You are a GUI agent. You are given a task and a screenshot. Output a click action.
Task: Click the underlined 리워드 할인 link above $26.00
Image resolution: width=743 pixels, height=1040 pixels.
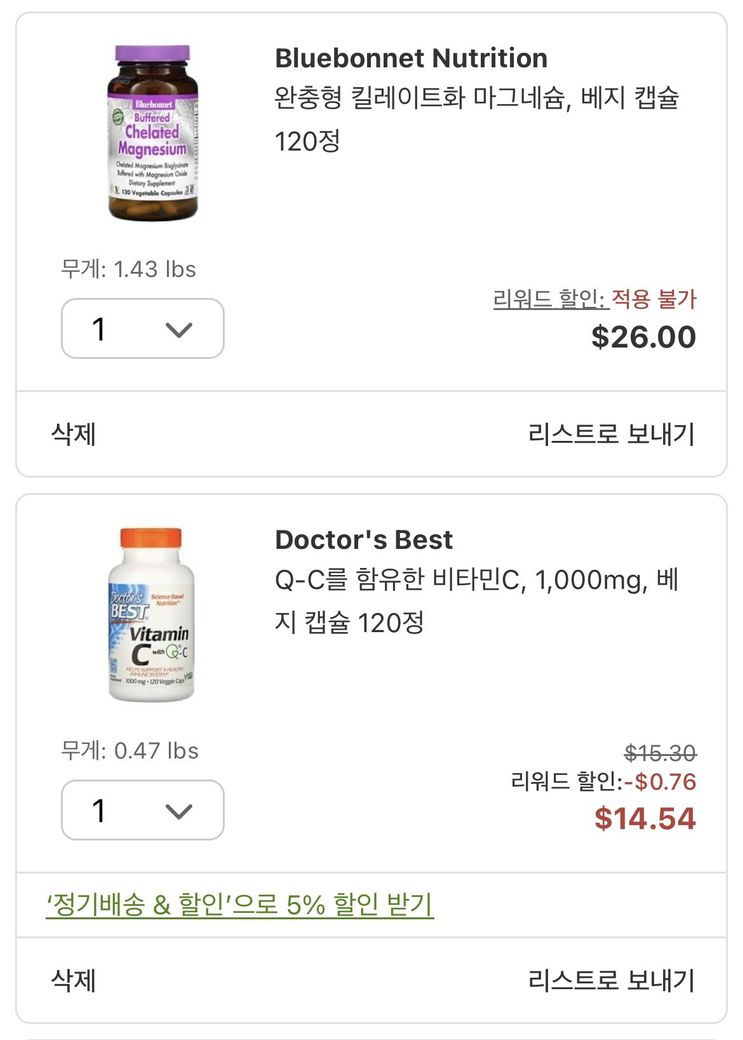tap(550, 299)
